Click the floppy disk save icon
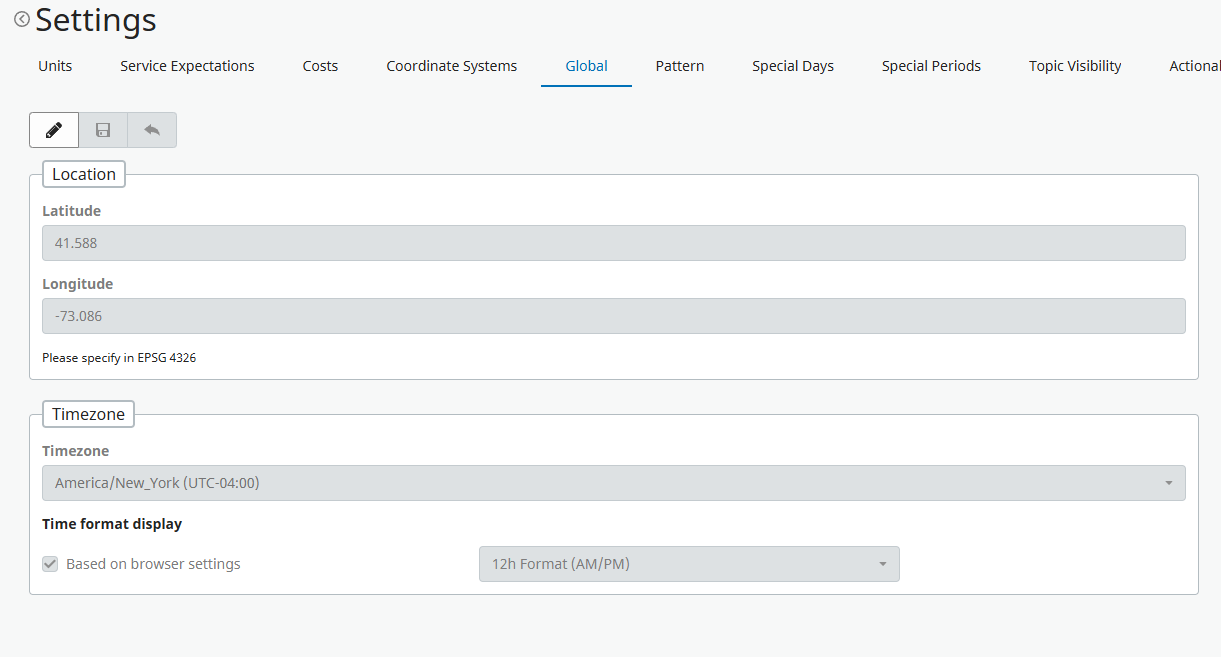 (x=103, y=130)
